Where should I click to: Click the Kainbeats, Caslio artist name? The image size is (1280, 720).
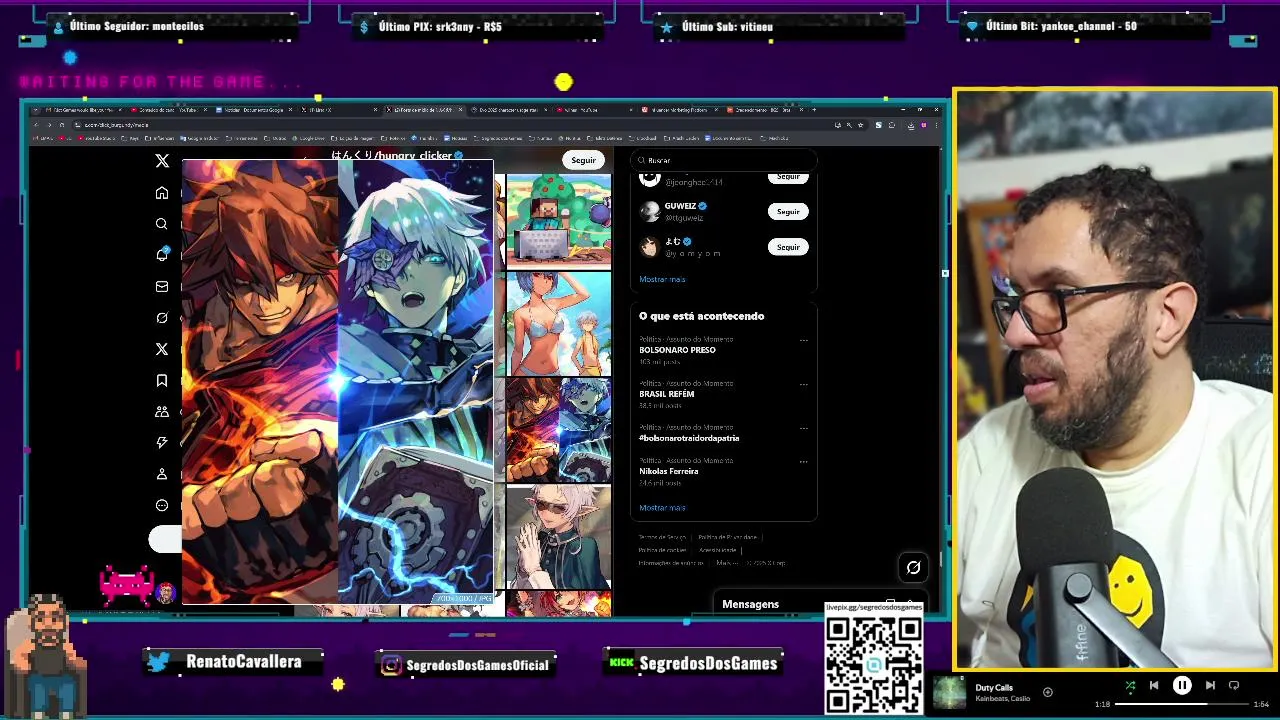pos(1002,698)
